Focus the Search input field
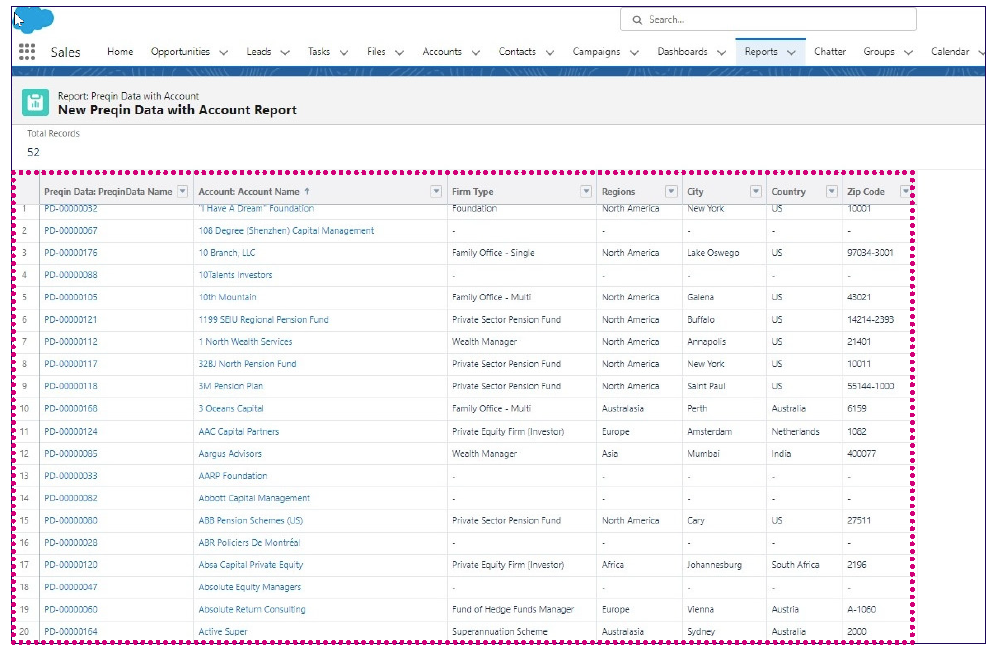The height and width of the screenshot is (652, 1004). (768, 20)
